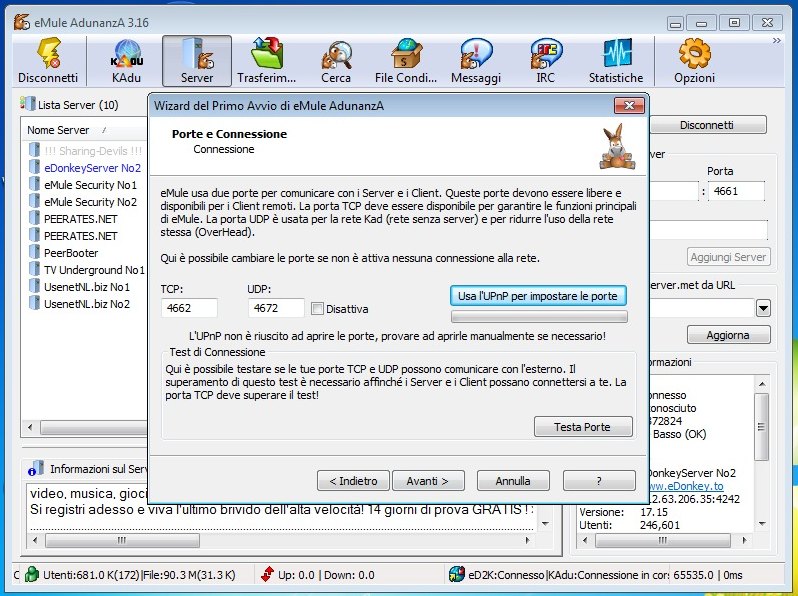This screenshot has height=596, width=798.
Task: Click the users icon in status bar
Action: click(x=32, y=574)
